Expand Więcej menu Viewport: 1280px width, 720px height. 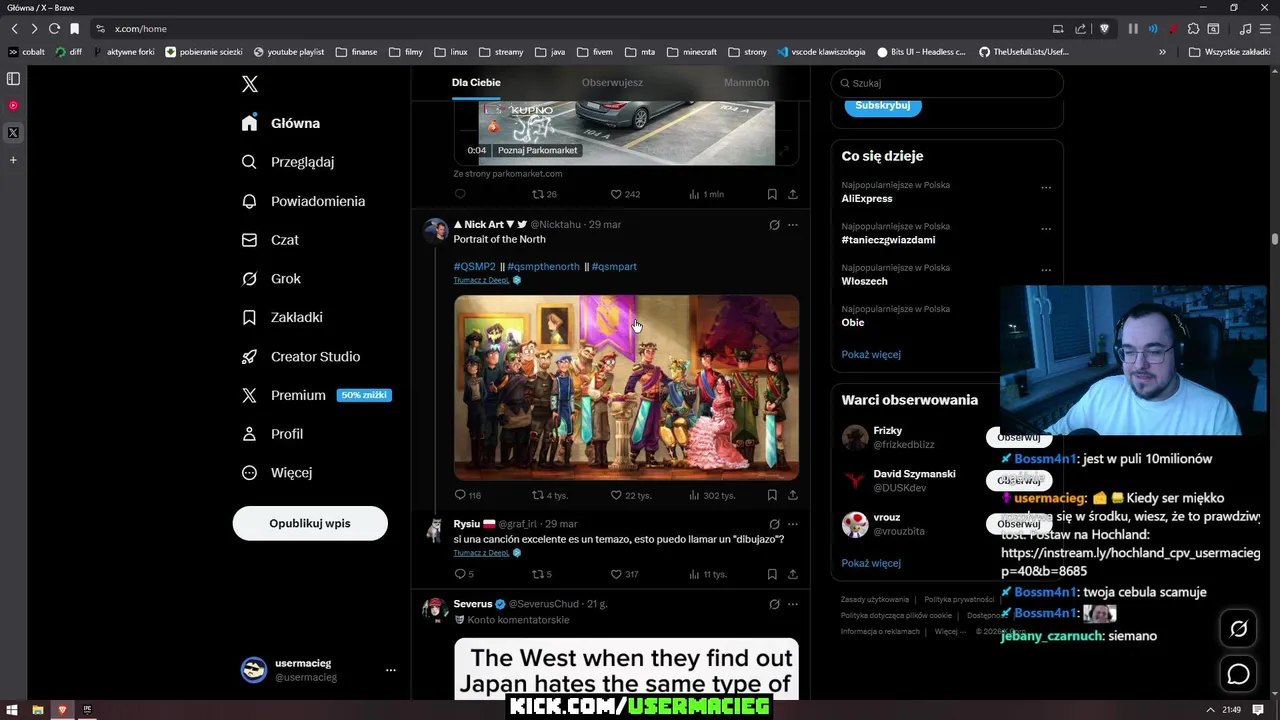[278, 473]
